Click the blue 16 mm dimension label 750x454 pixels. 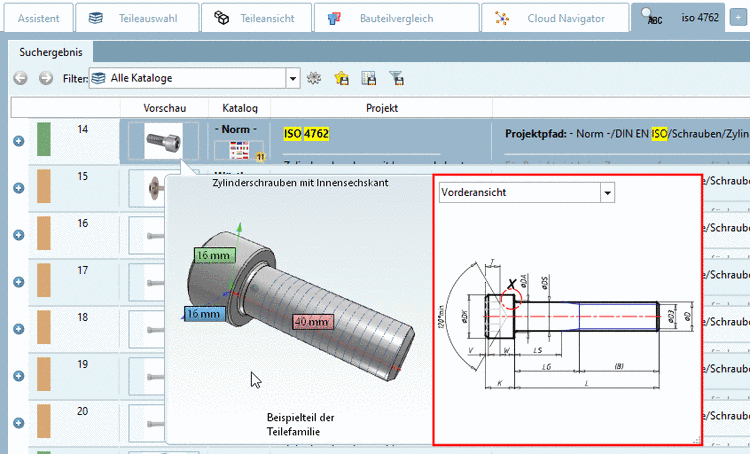point(204,314)
